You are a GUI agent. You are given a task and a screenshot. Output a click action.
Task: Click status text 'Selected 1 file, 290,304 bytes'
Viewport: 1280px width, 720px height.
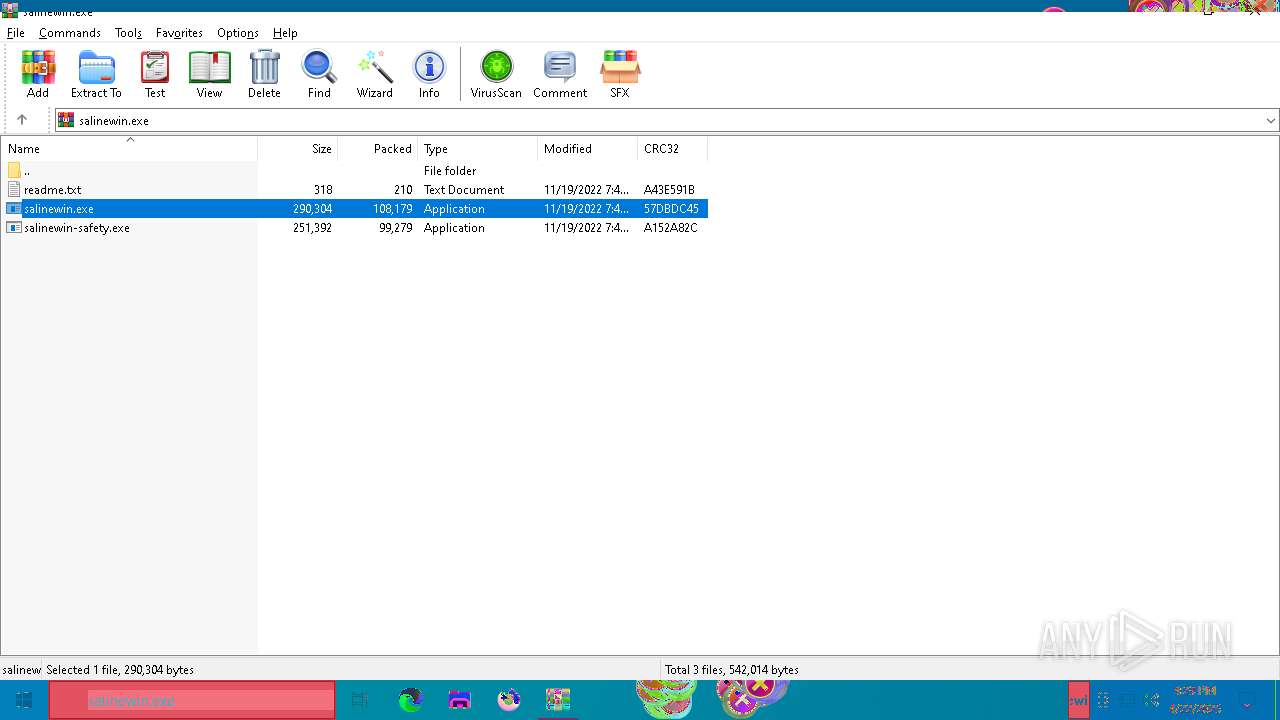click(120, 670)
